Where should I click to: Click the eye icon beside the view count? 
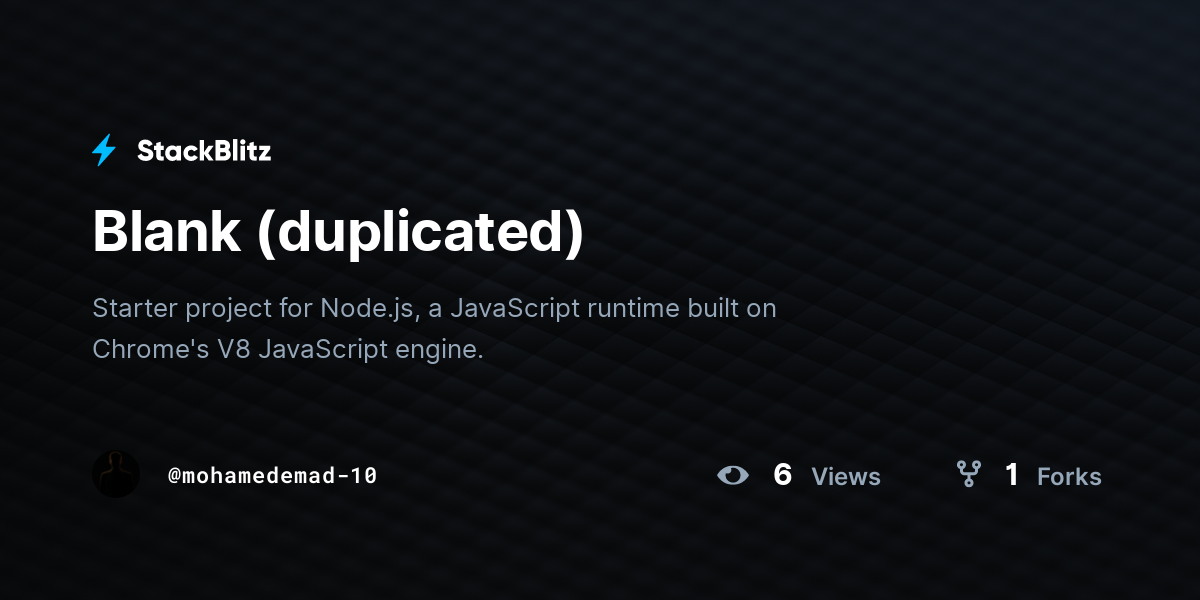(733, 475)
